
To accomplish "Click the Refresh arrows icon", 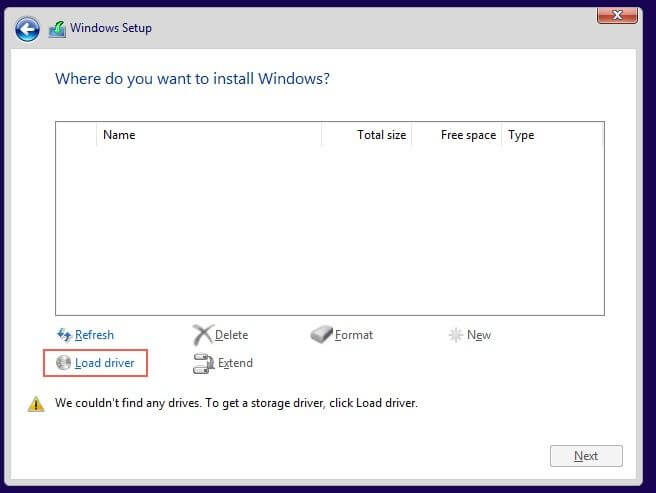I will click(64, 335).
